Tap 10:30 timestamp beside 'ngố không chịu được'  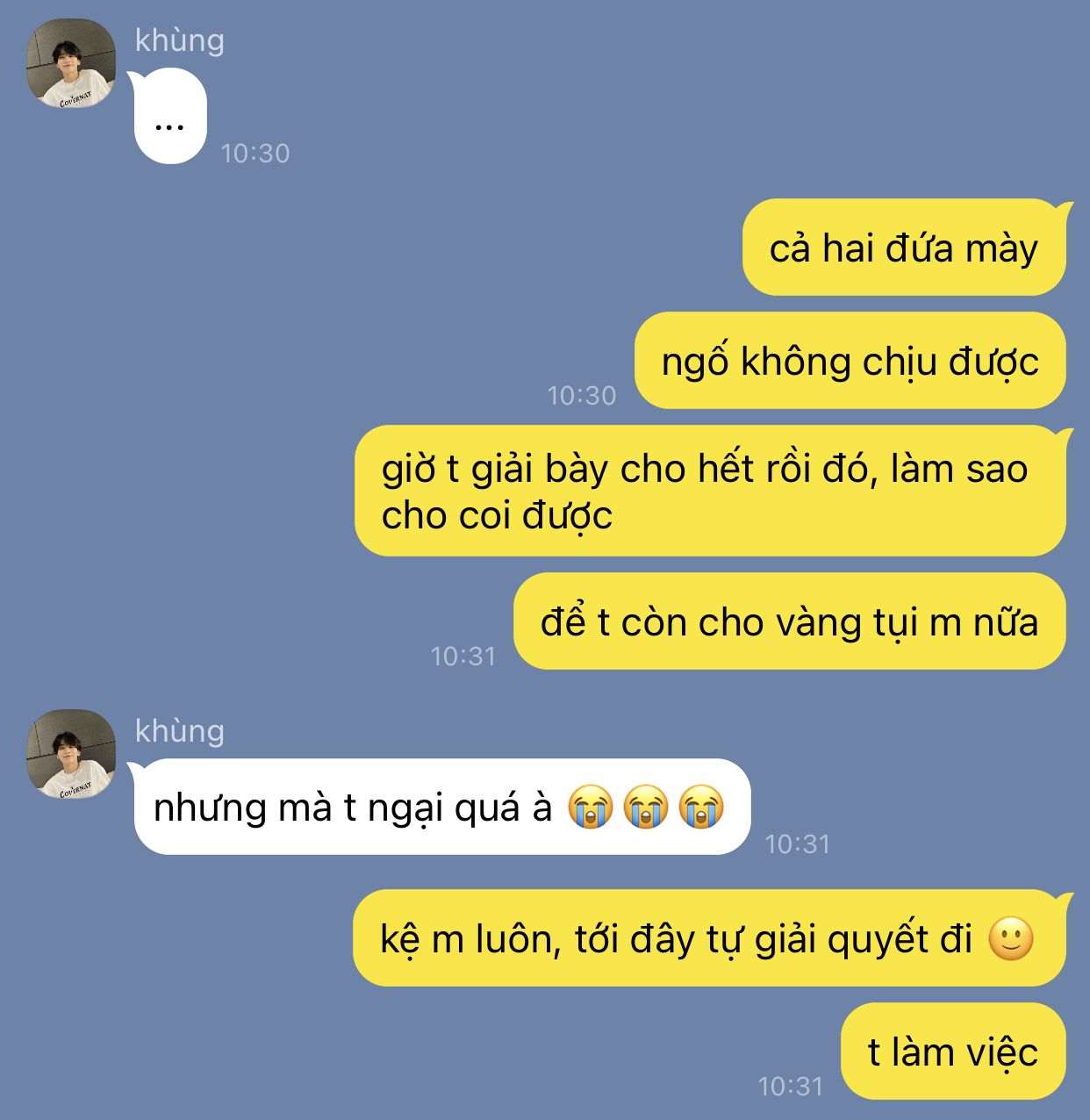582,396
